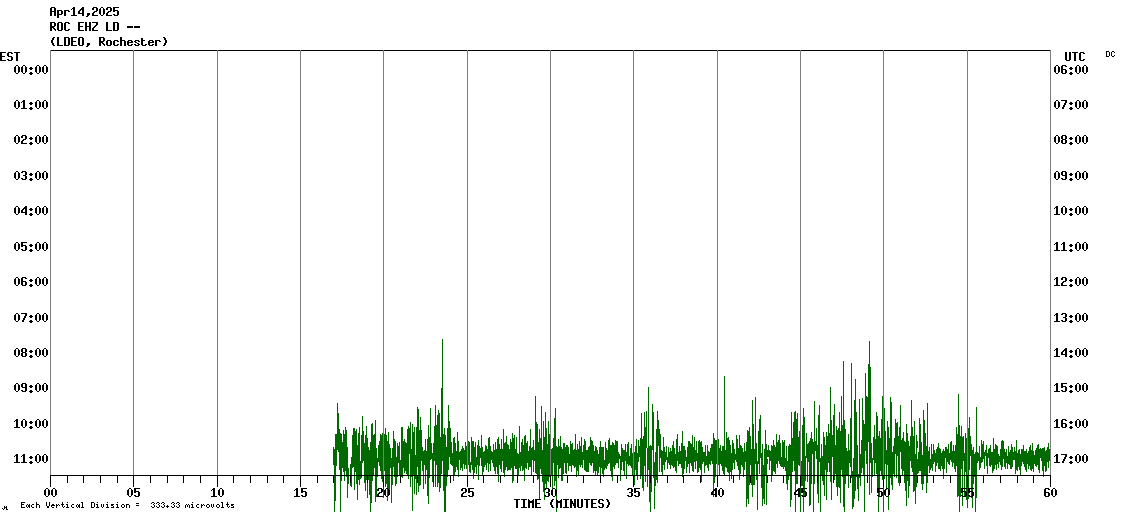The height and width of the screenshot is (519, 1130).
Task: Click the UTC axis heading
Action: pos(1075,56)
